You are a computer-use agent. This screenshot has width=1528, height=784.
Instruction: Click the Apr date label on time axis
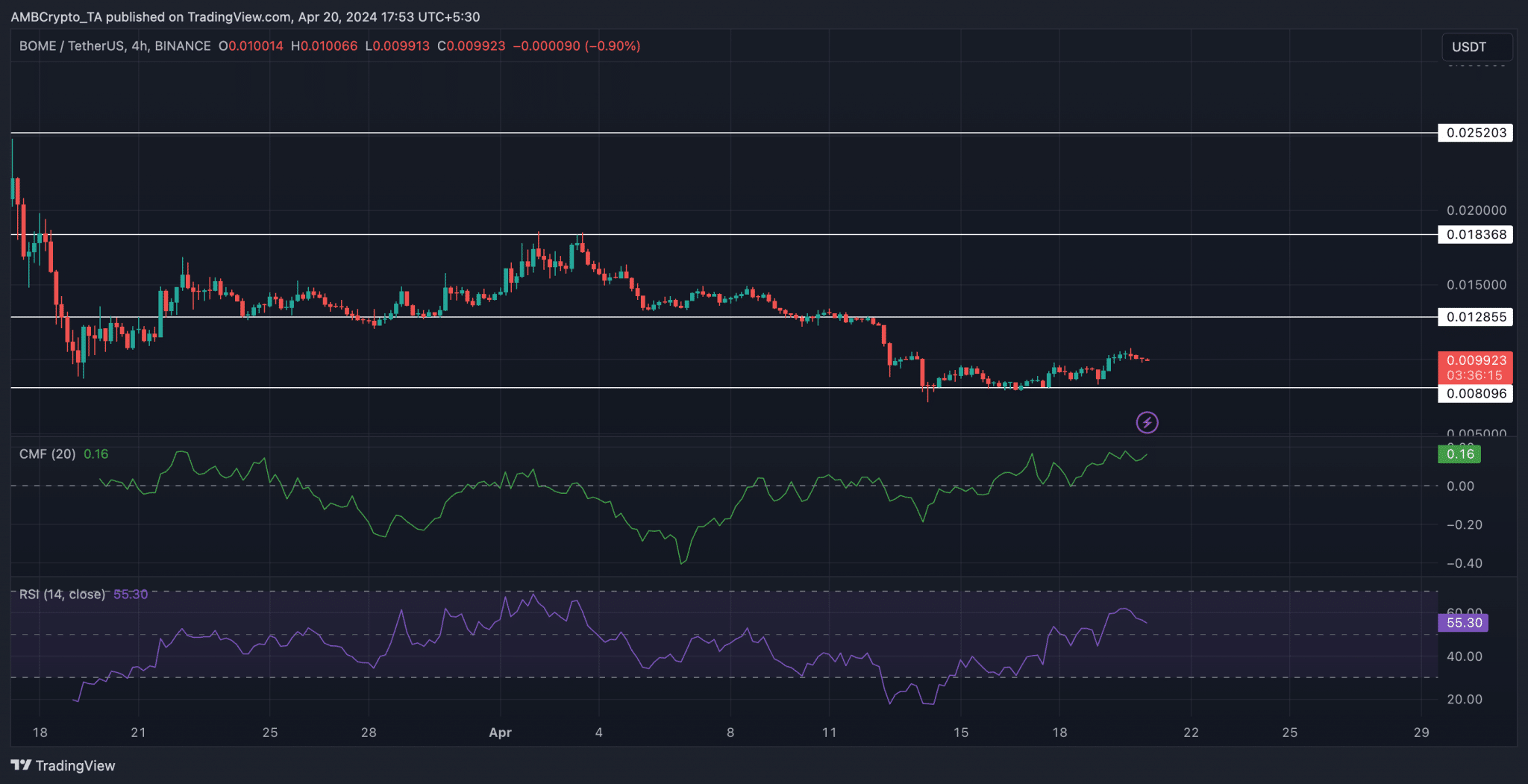point(500,733)
